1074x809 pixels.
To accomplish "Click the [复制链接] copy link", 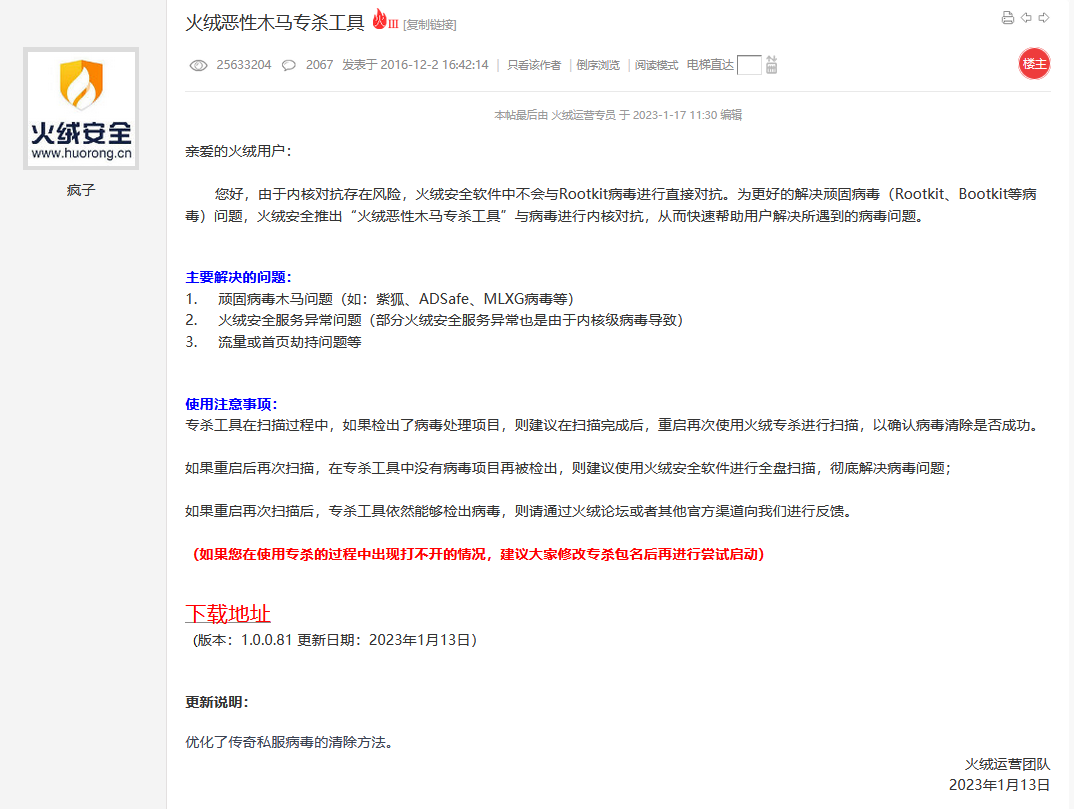I will [x=430, y=24].
